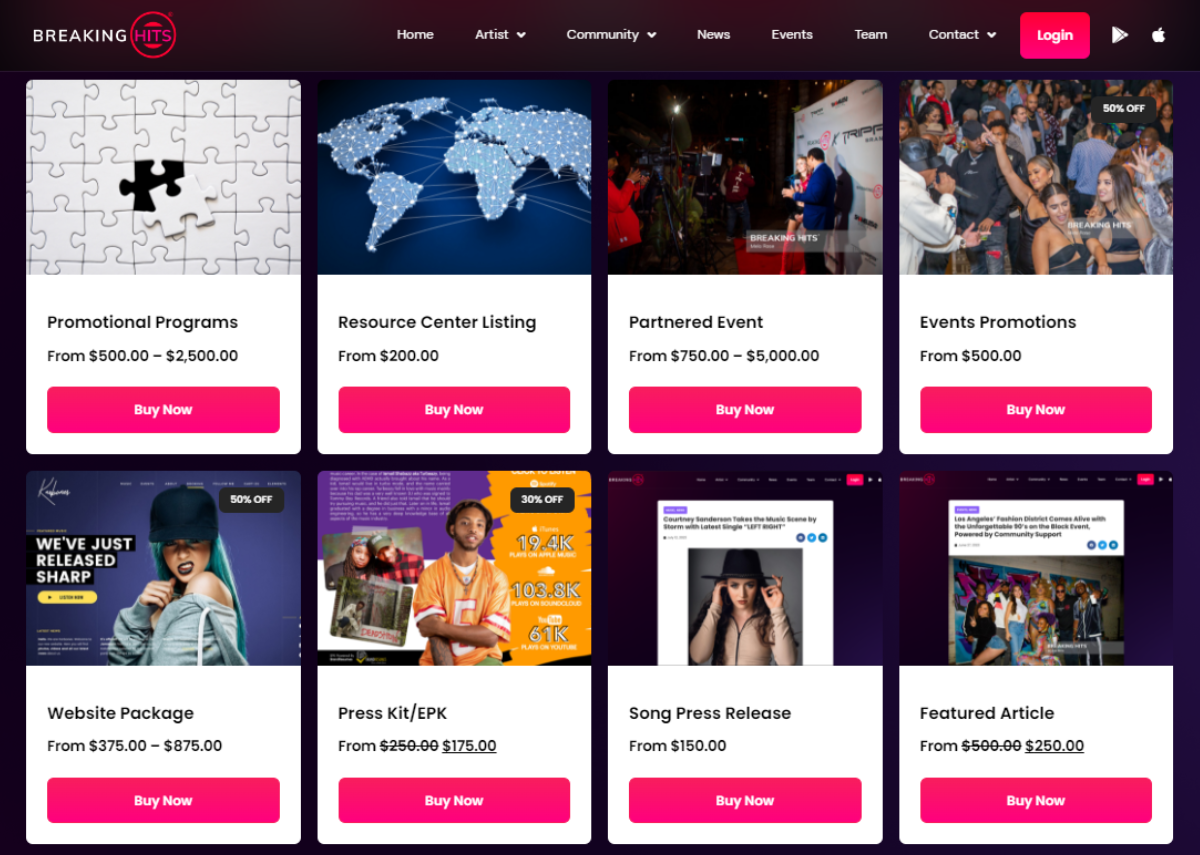
Task: Open the Team menu item
Action: click(x=870, y=34)
